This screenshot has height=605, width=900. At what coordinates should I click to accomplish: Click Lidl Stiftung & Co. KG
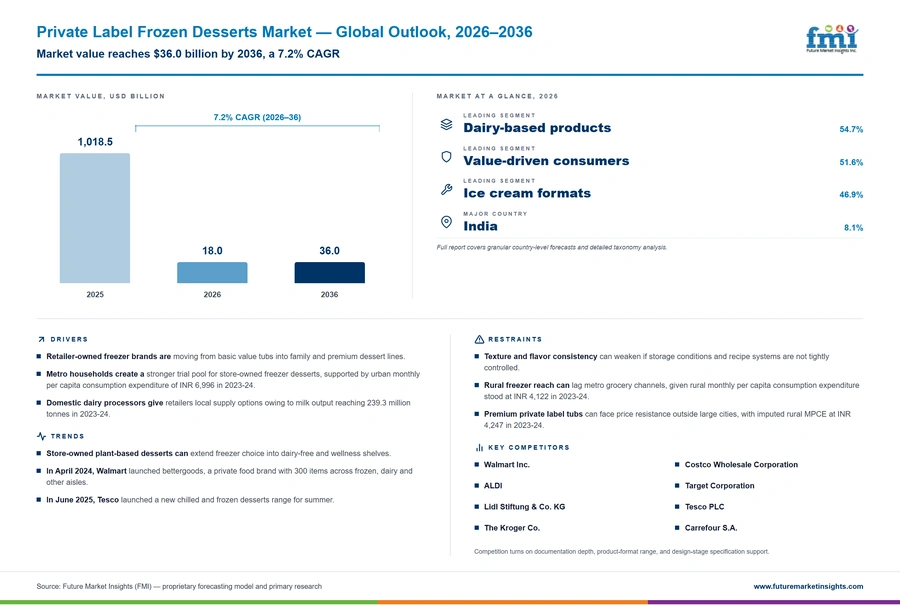(525, 507)
